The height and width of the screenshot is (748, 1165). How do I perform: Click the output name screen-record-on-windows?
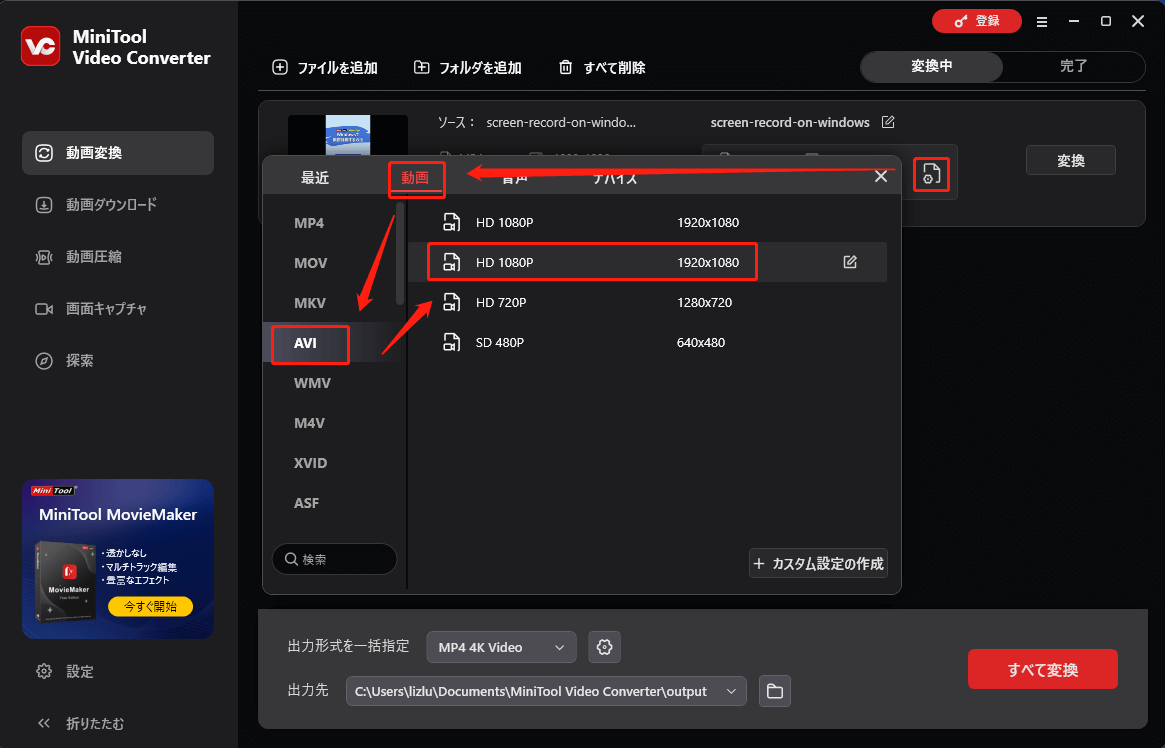coord(790,123)
